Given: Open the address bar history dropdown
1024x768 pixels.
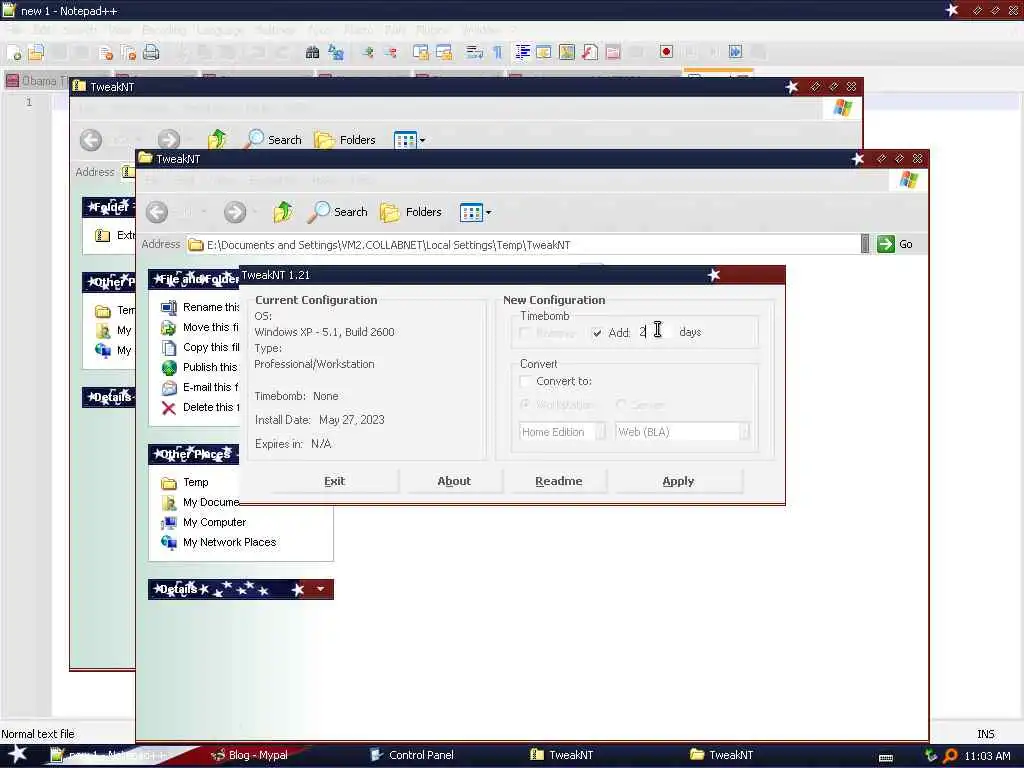Looking at the screenshot, I should pyautogui.click(x=865, y=244).
